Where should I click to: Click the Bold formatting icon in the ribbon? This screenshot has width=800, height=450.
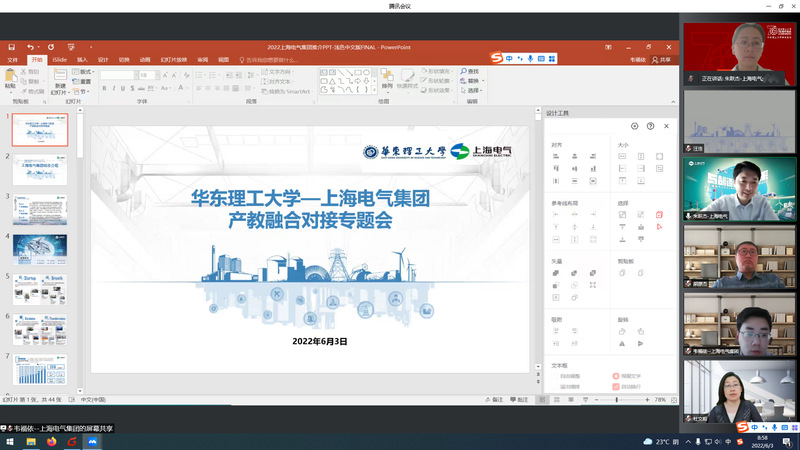pos(104,88)
